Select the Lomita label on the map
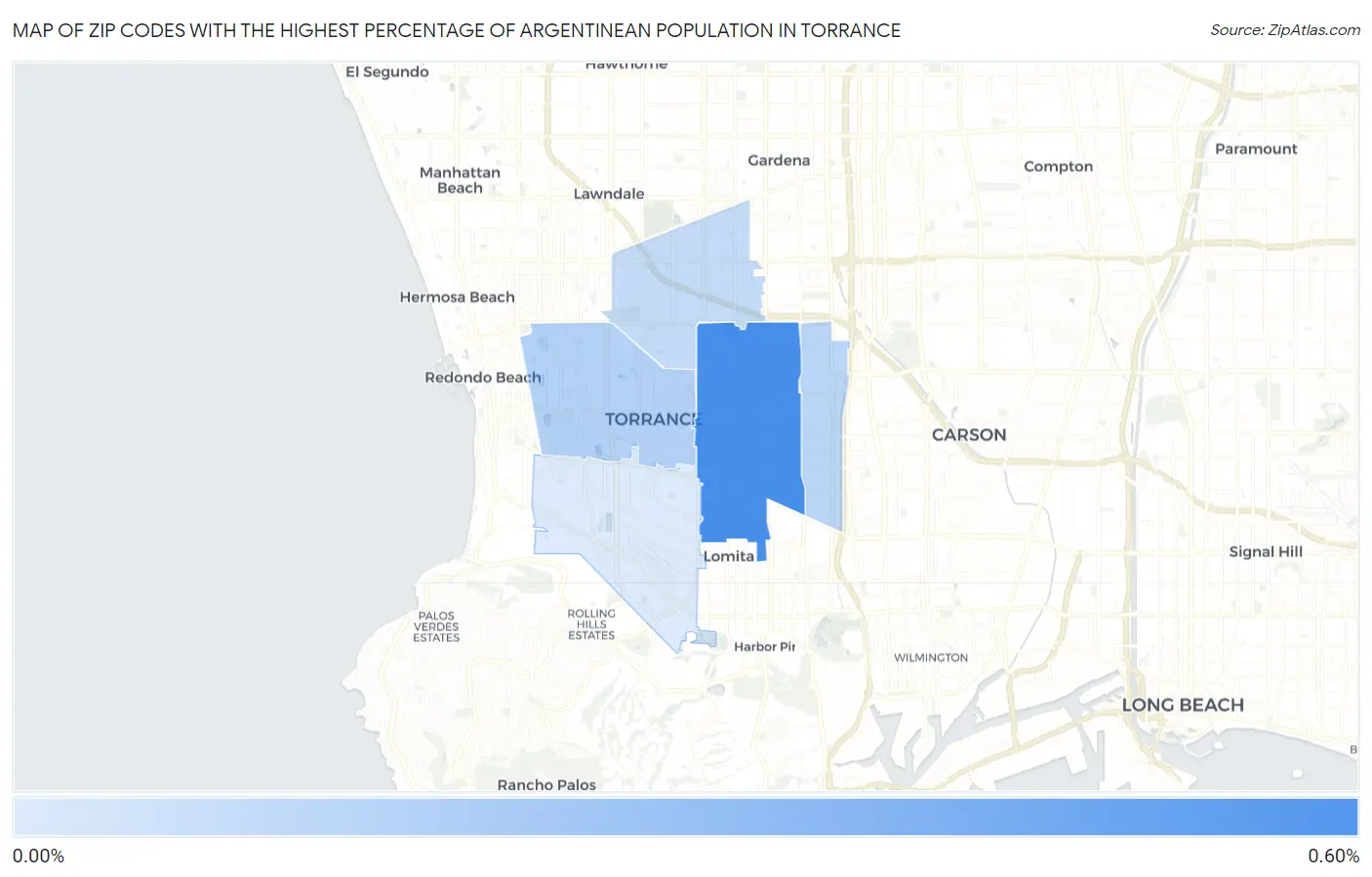The image size is (1372, 877). click(x=729, y=556)
